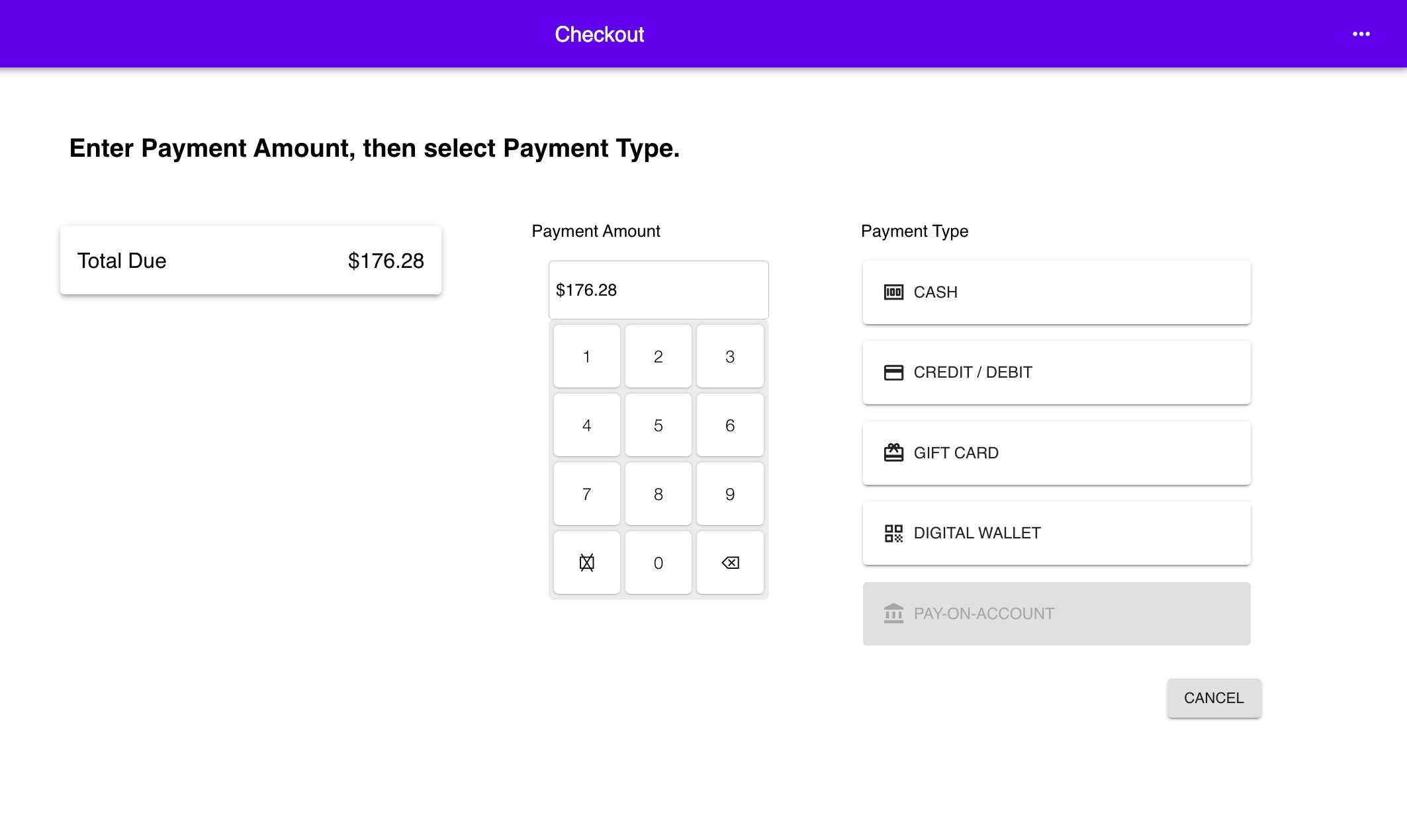Tap keypad digit 7
The height and width of the screenshot is (840, 1407).
coord(586,494)
